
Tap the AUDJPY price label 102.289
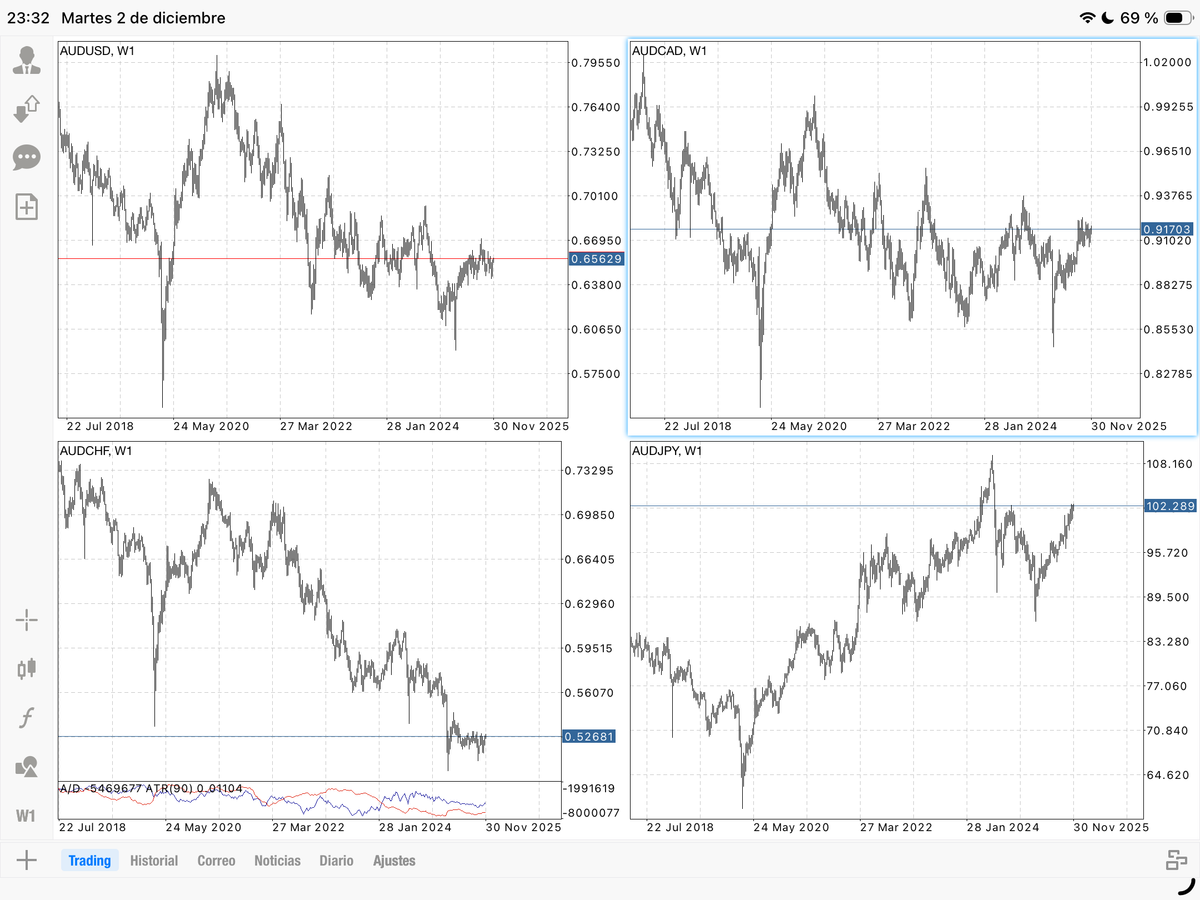pyautogui.click(x=1169, y=506)
